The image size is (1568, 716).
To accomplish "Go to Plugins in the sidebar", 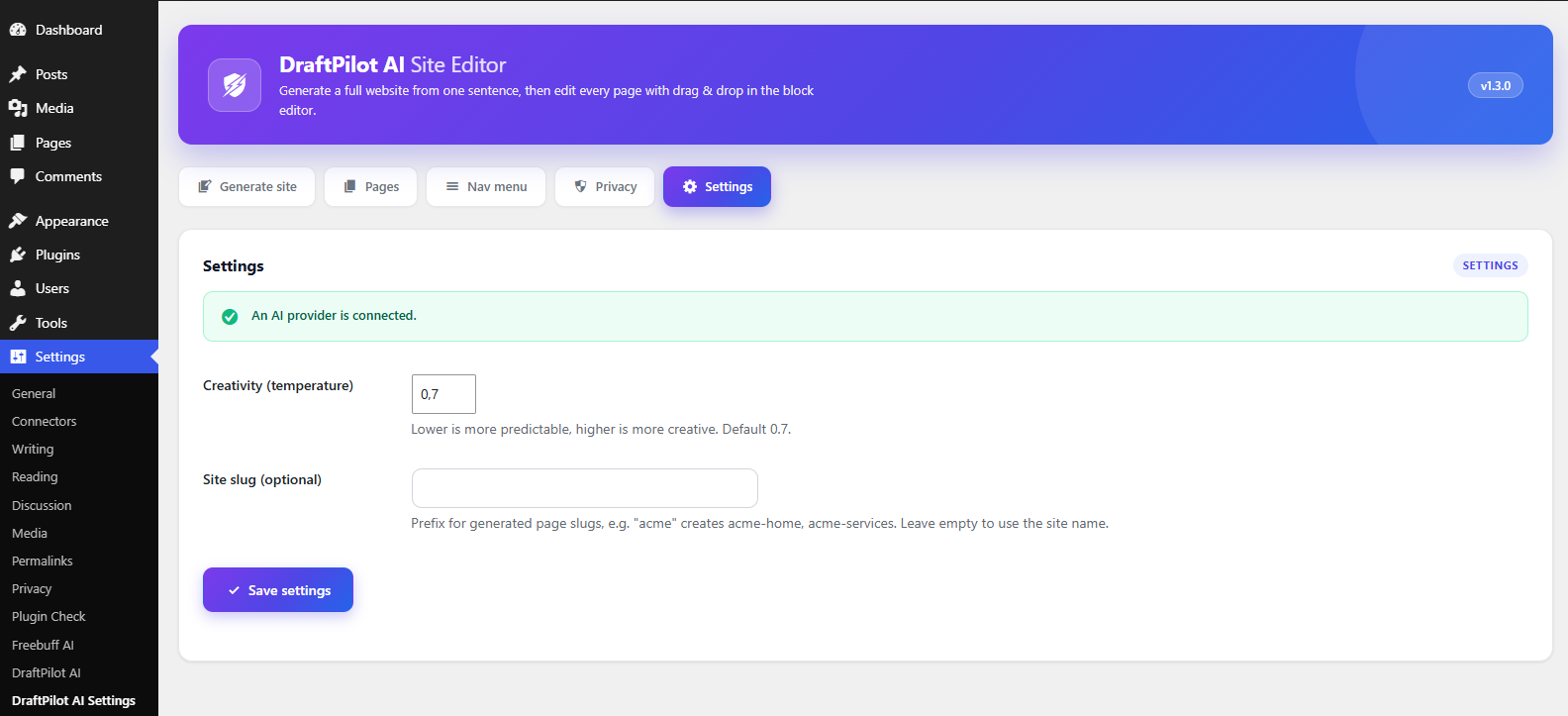I will (x=79, y=255).
